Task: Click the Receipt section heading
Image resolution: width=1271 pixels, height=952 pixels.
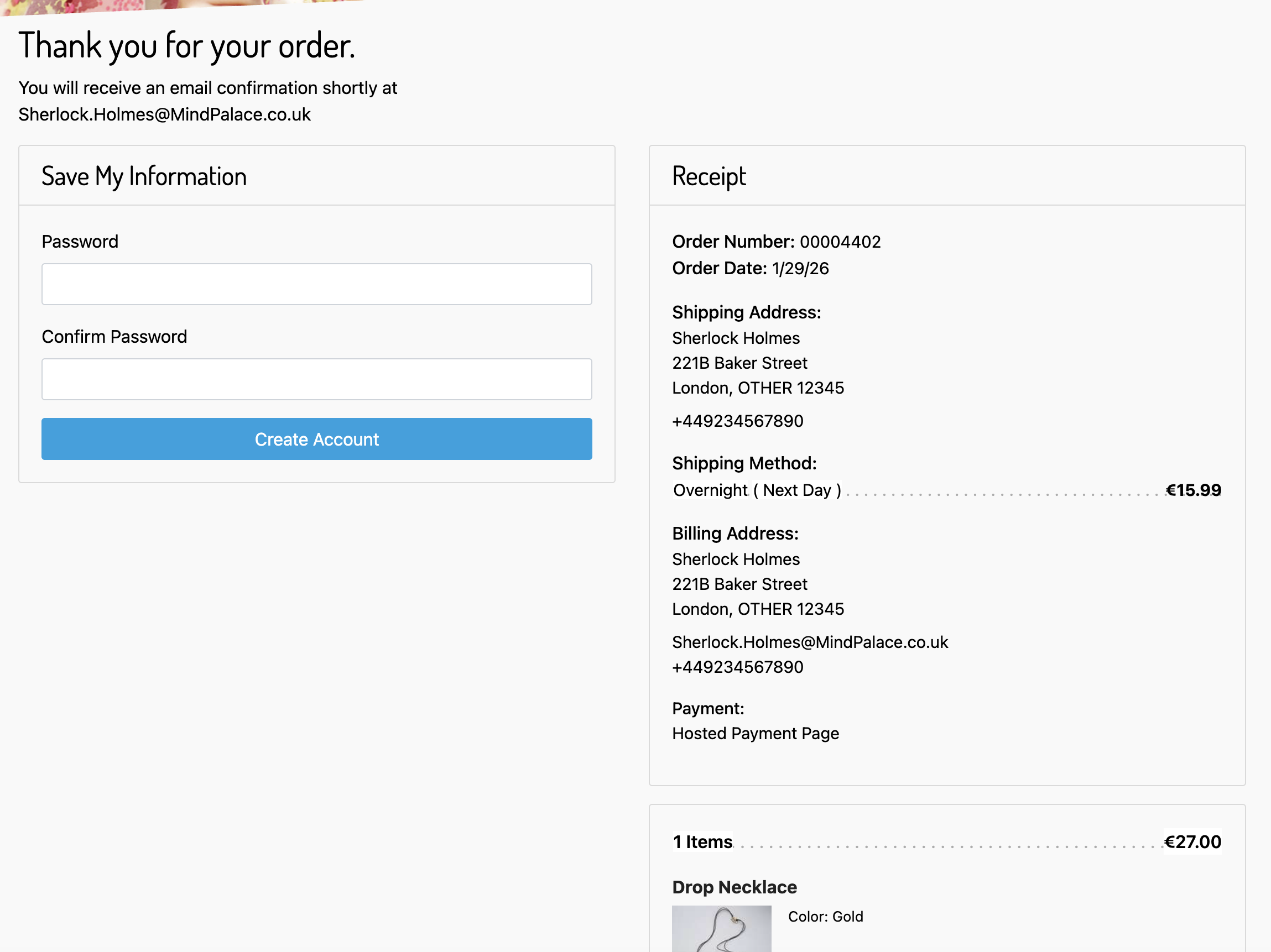Action: [709, 176]
